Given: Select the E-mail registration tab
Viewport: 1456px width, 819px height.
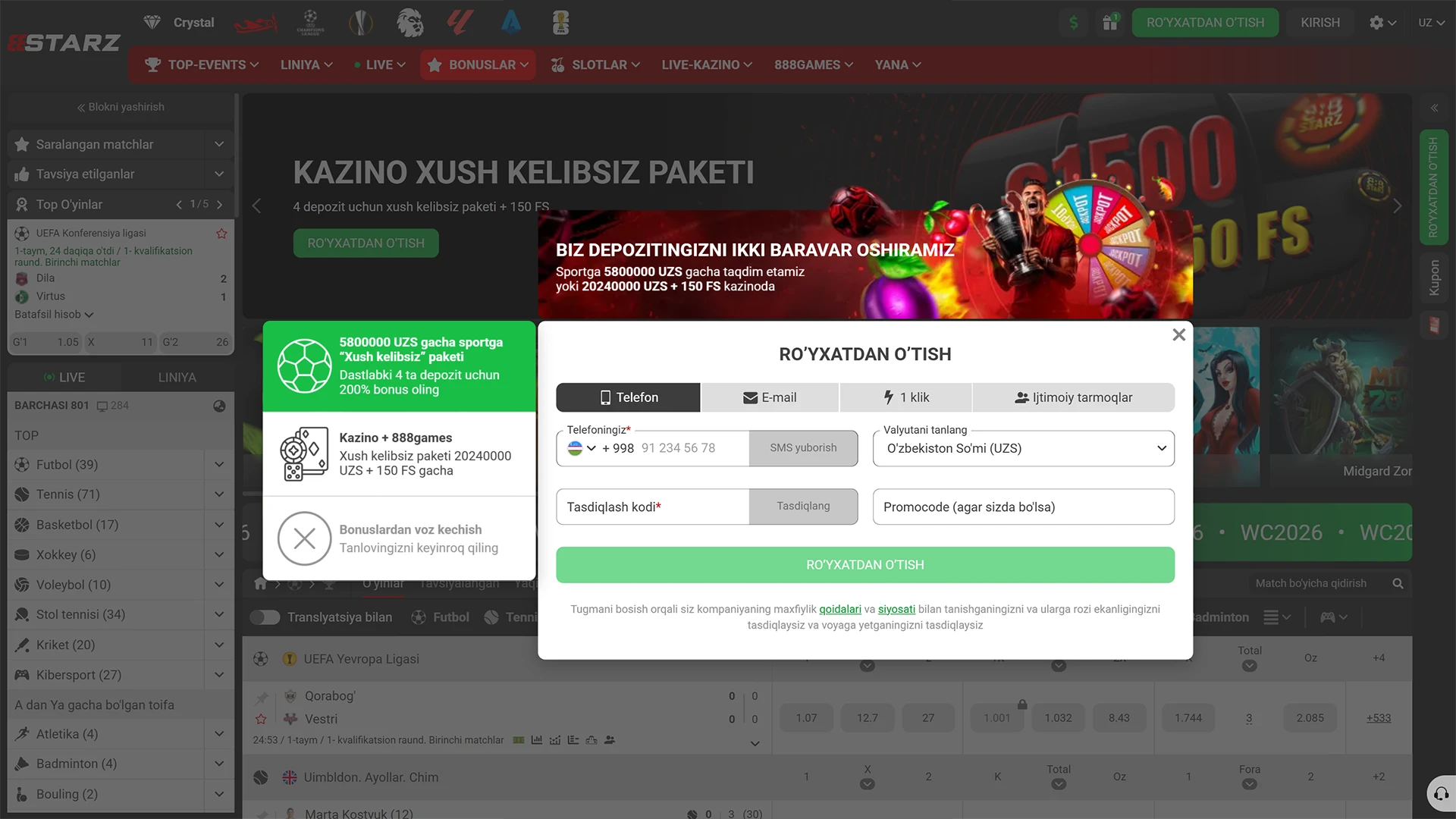Looking at the screenshot, I should [x=770, y=397].
